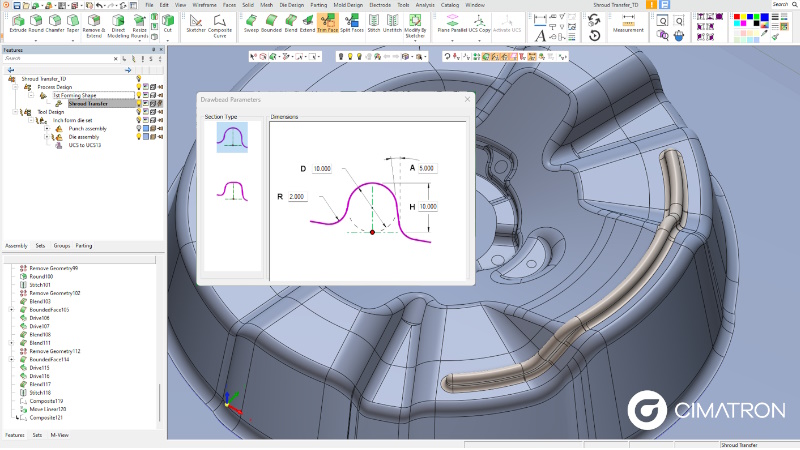Select the Chamfer tool
800x450 pixels.
pyautogui.click(x=55, y=23)
